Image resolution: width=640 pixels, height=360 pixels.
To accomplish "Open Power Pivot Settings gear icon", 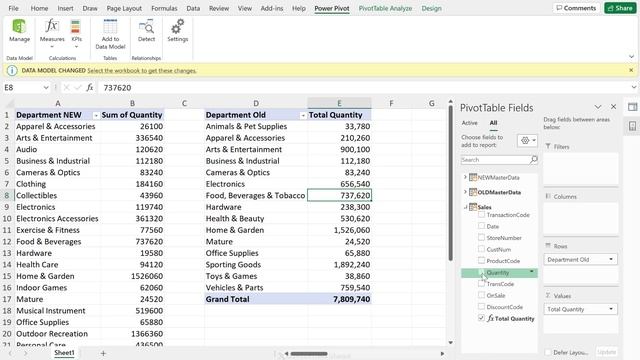I will pyautogui.click(x=178, y=27).
